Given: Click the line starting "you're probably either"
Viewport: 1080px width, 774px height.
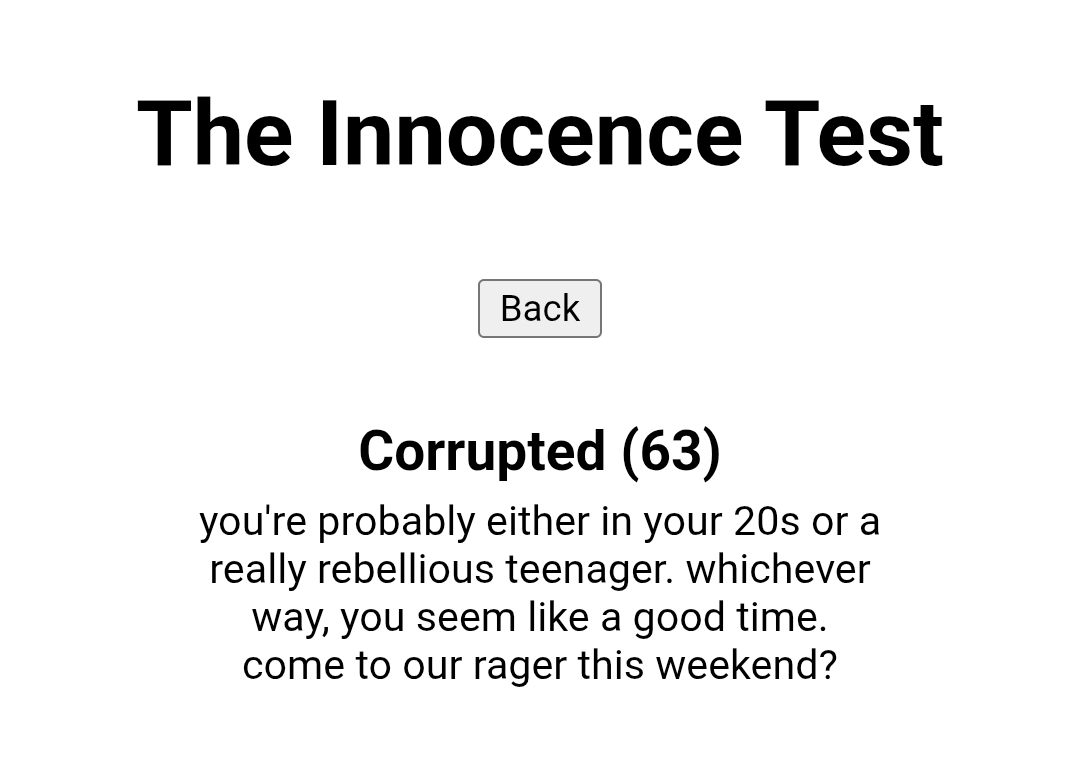Looking at the screenshot, I should [x=540, y=522].
